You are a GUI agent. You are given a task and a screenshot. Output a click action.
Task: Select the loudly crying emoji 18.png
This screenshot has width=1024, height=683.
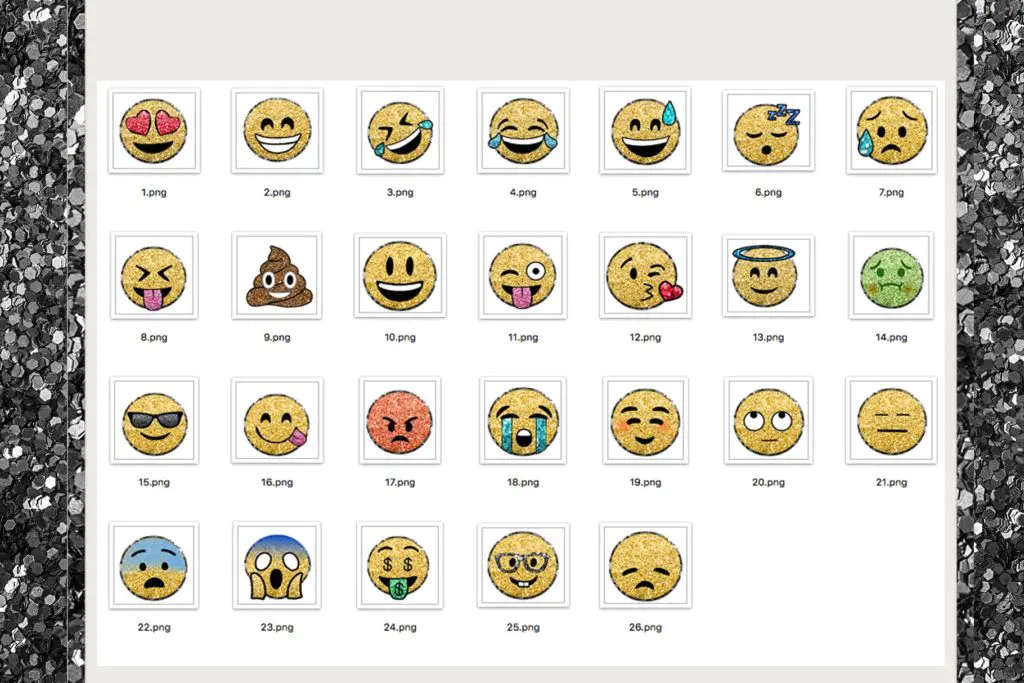(522, 421)
